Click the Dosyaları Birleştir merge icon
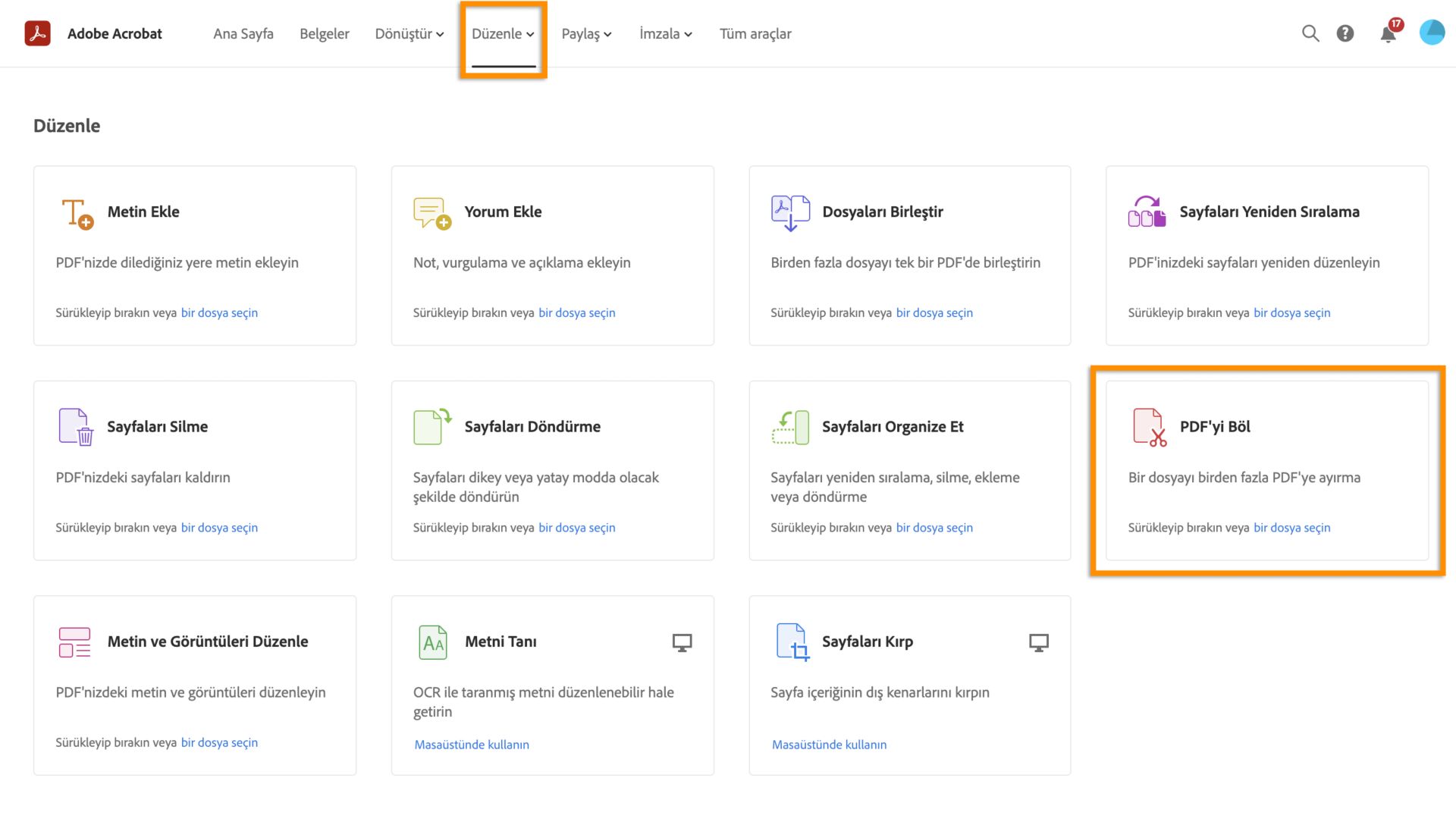This screenshot has width=1456, height=828. pyautogui.click(x=790, y=213)
